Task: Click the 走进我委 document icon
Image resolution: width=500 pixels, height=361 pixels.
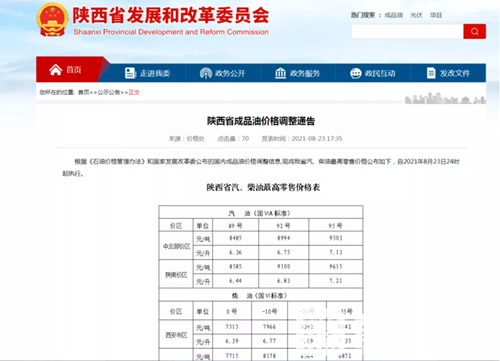Action: 130,73
